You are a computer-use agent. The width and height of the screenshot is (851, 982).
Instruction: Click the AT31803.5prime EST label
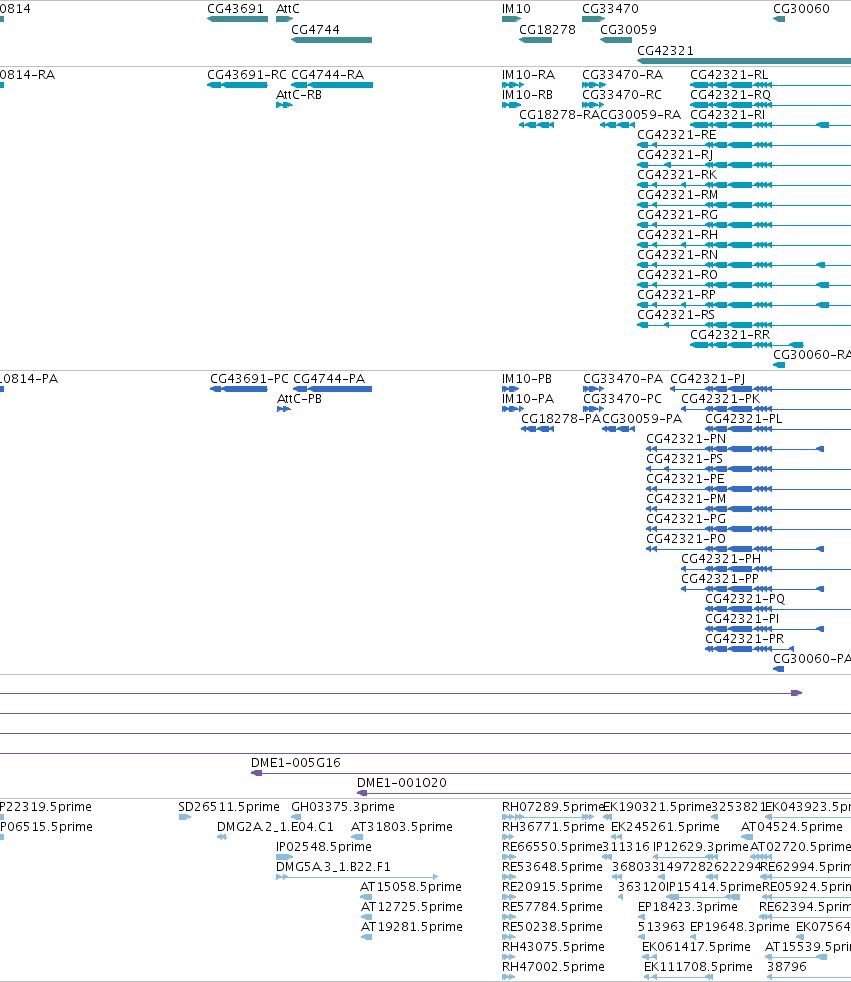pyautogui.click(x=402, y=827)
